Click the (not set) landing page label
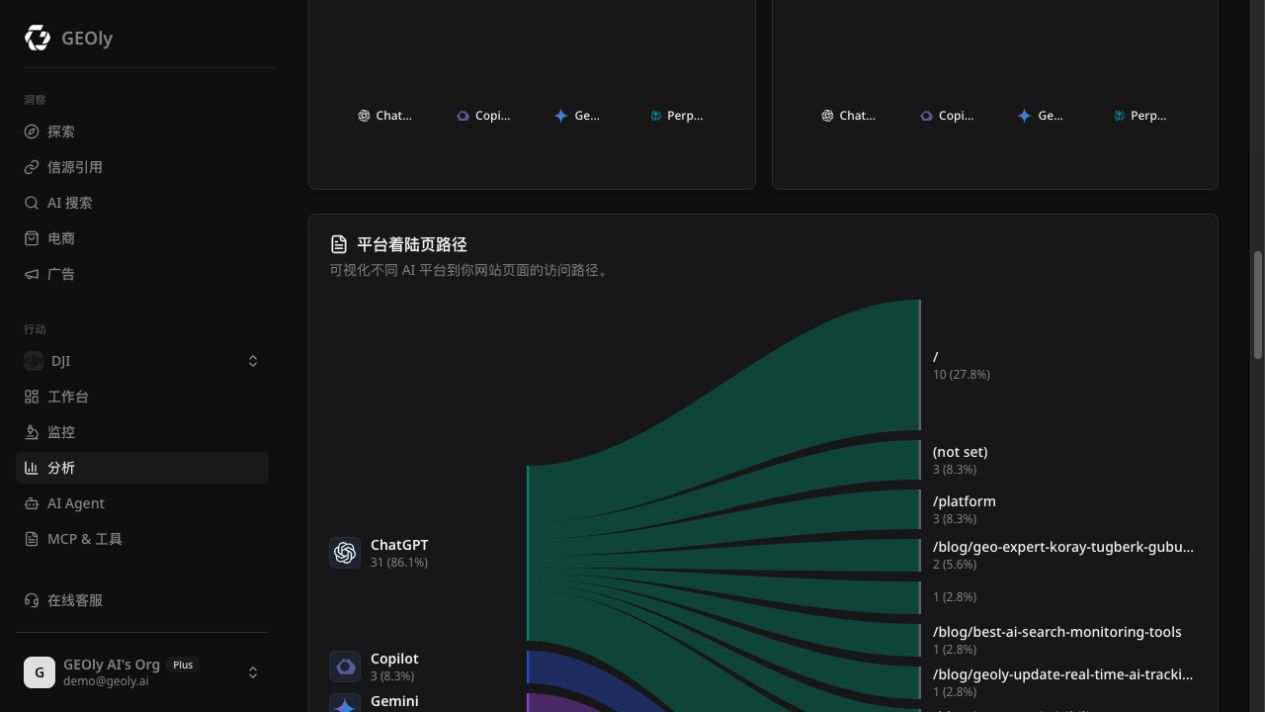This screenshot has width=1265, height=712. click(x=960, y=452)
